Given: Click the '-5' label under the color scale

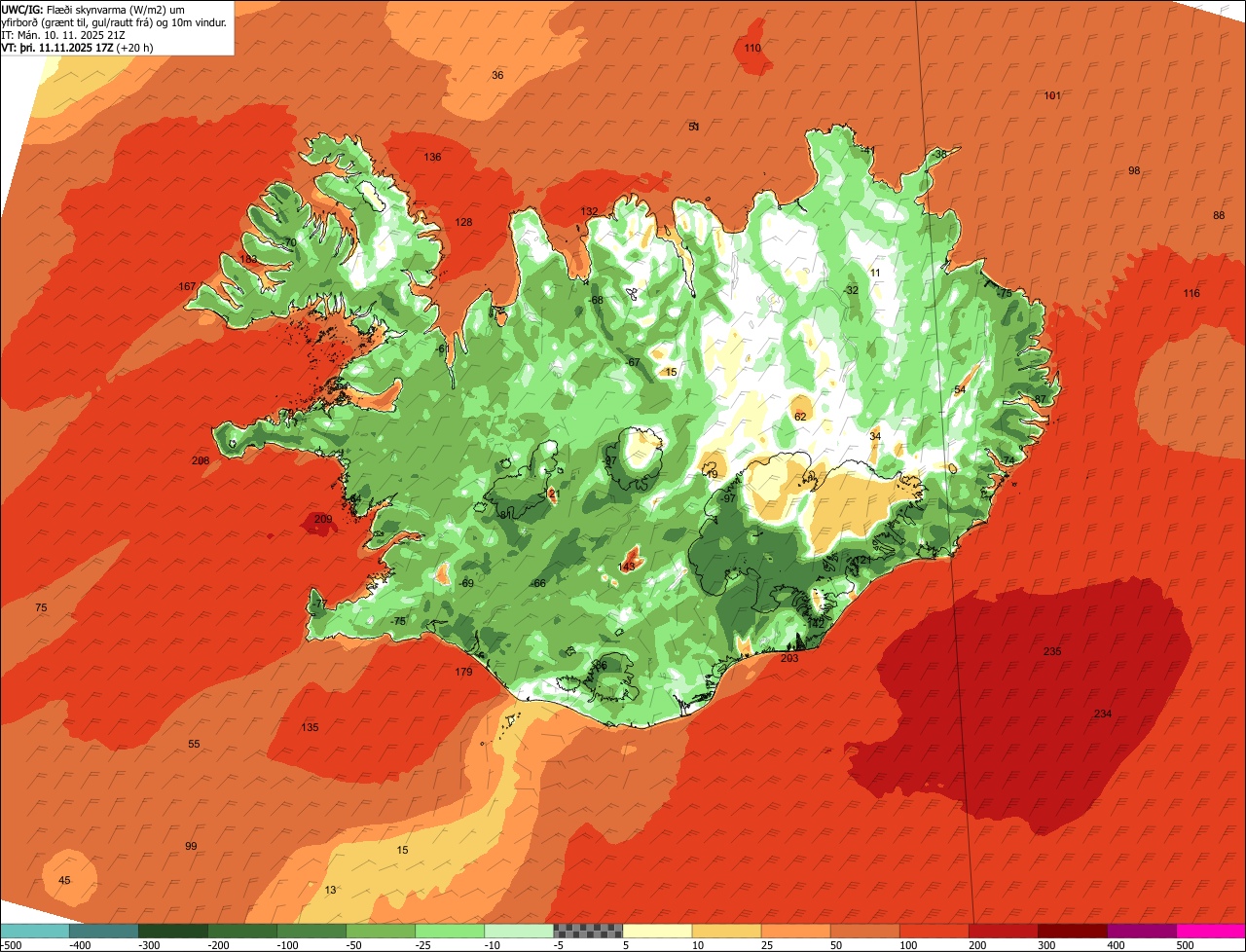Looking at the screenshot, I should point(559,945).
